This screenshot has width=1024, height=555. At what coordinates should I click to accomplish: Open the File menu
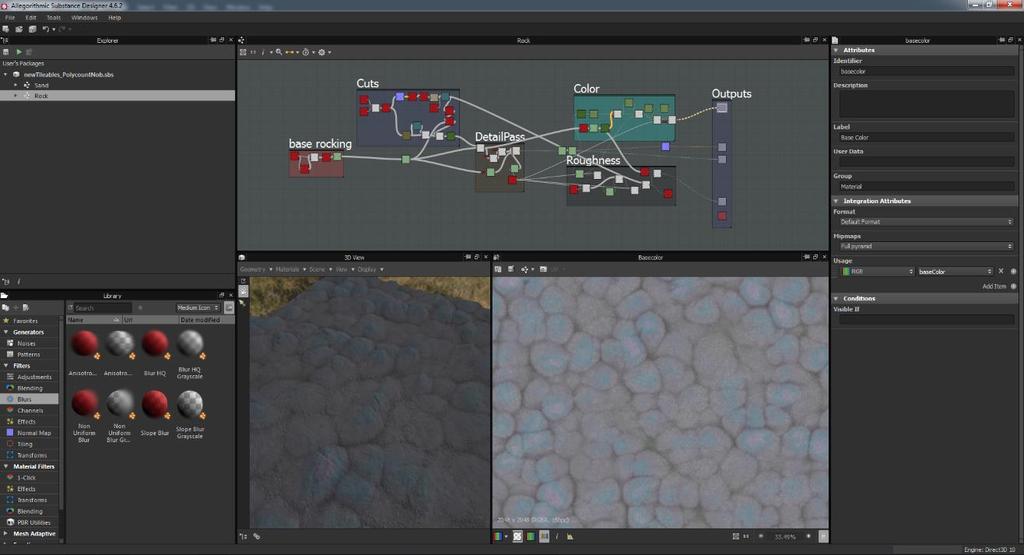point(10,18)
